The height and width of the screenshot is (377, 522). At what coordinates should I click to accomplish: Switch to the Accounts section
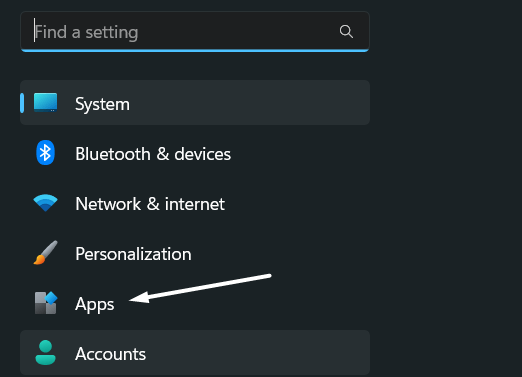(x=195, y=353)
